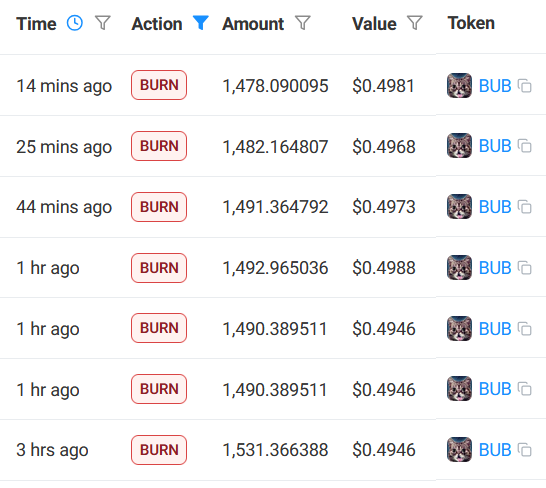
Task: Select value $0.4973
Action: 384,207
